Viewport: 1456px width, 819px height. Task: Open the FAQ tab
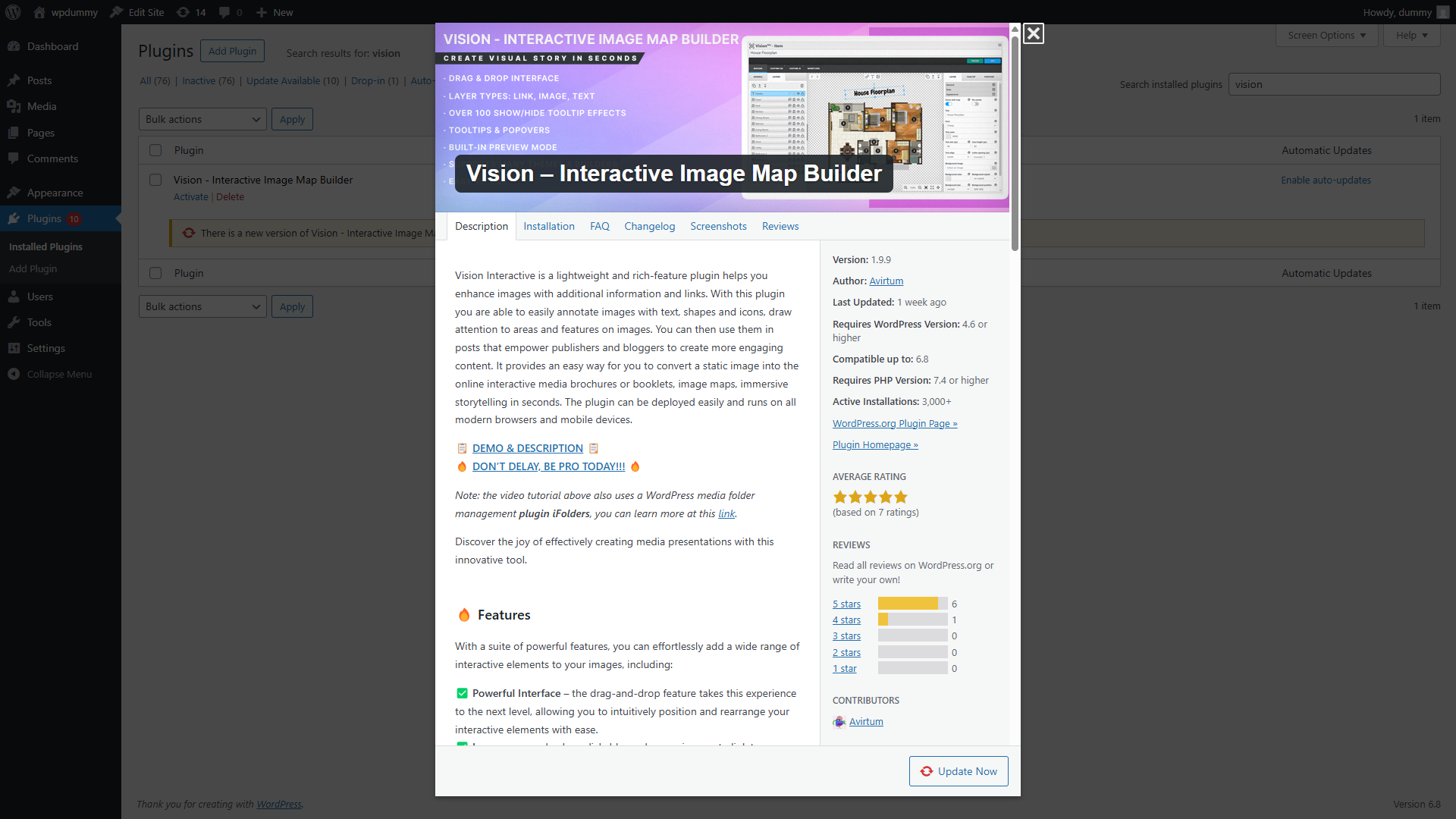pos(600,226)
